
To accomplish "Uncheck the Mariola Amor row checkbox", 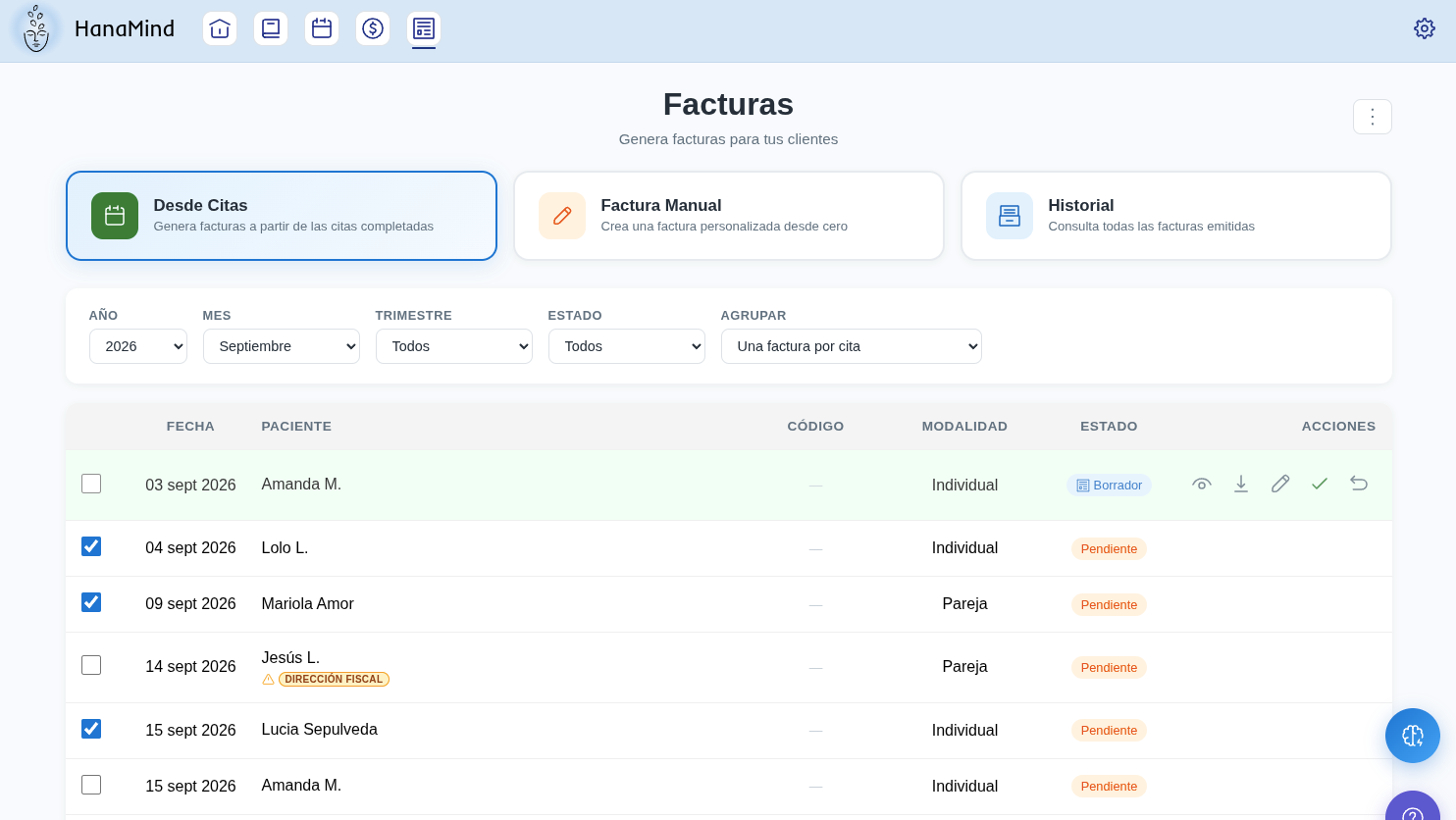I will tap(91, 602).
